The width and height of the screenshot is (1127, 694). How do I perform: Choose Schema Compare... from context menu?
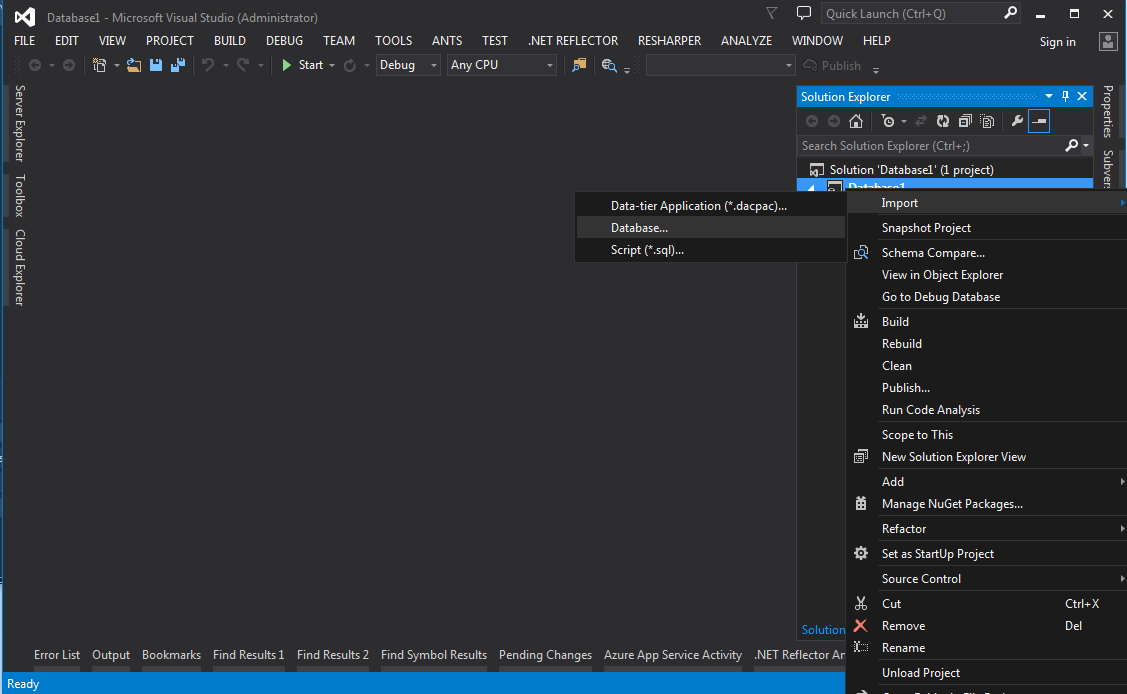[932, 253]
